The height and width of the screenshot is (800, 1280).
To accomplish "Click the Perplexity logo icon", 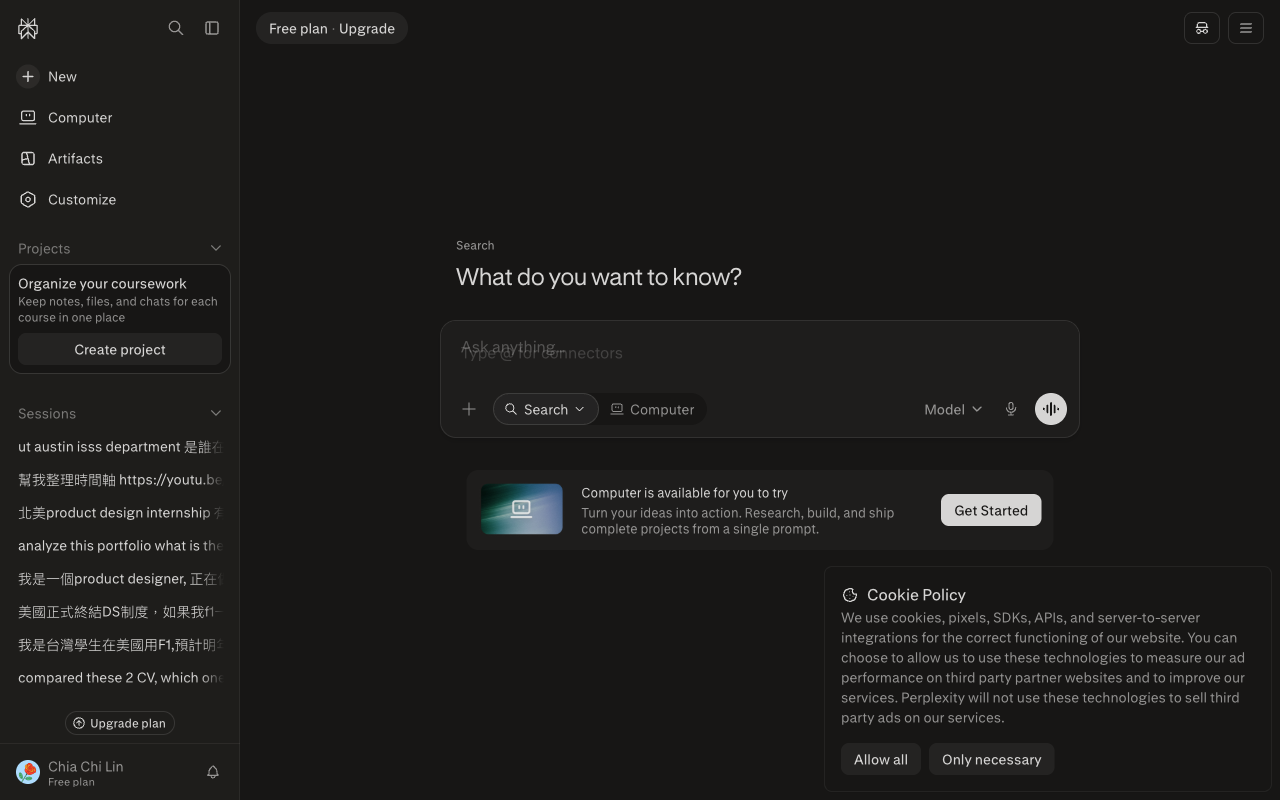I will (x=28, y=28).
